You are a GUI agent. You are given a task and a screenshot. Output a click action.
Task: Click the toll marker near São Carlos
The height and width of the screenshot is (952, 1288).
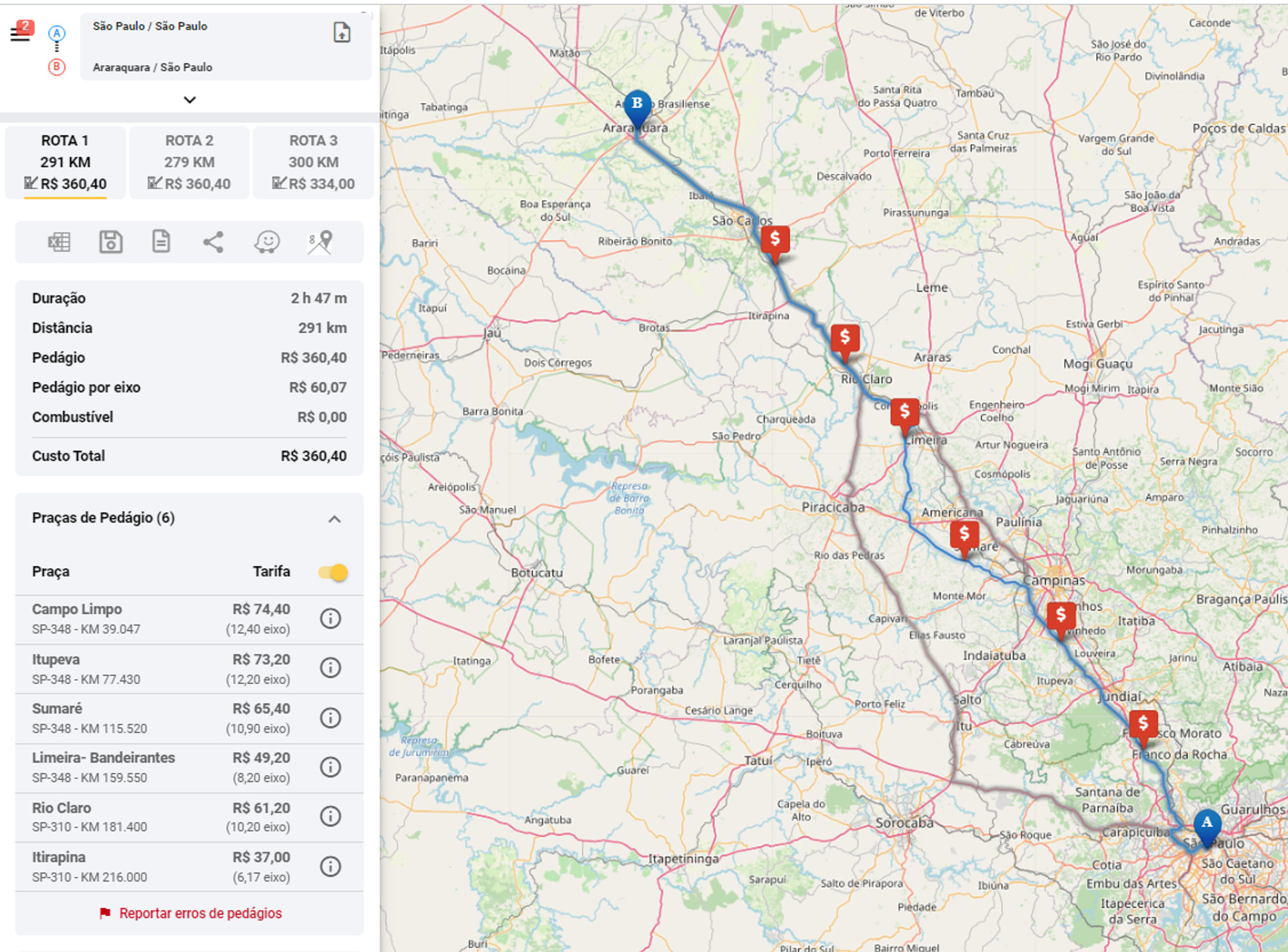pos(775,240)
